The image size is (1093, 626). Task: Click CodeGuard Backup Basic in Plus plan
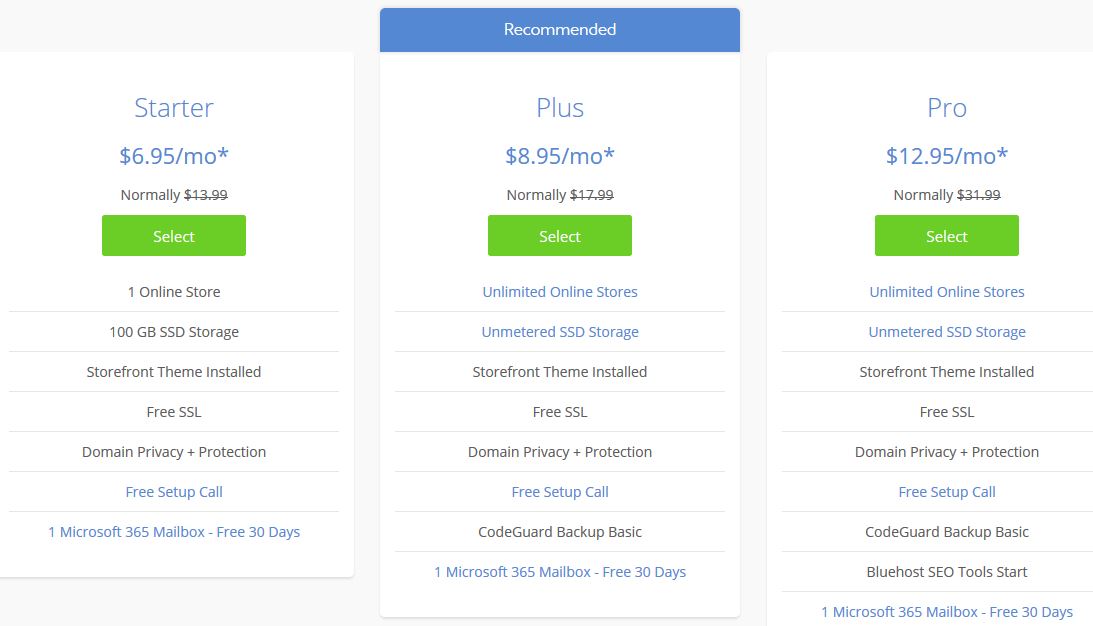[560, 532]
